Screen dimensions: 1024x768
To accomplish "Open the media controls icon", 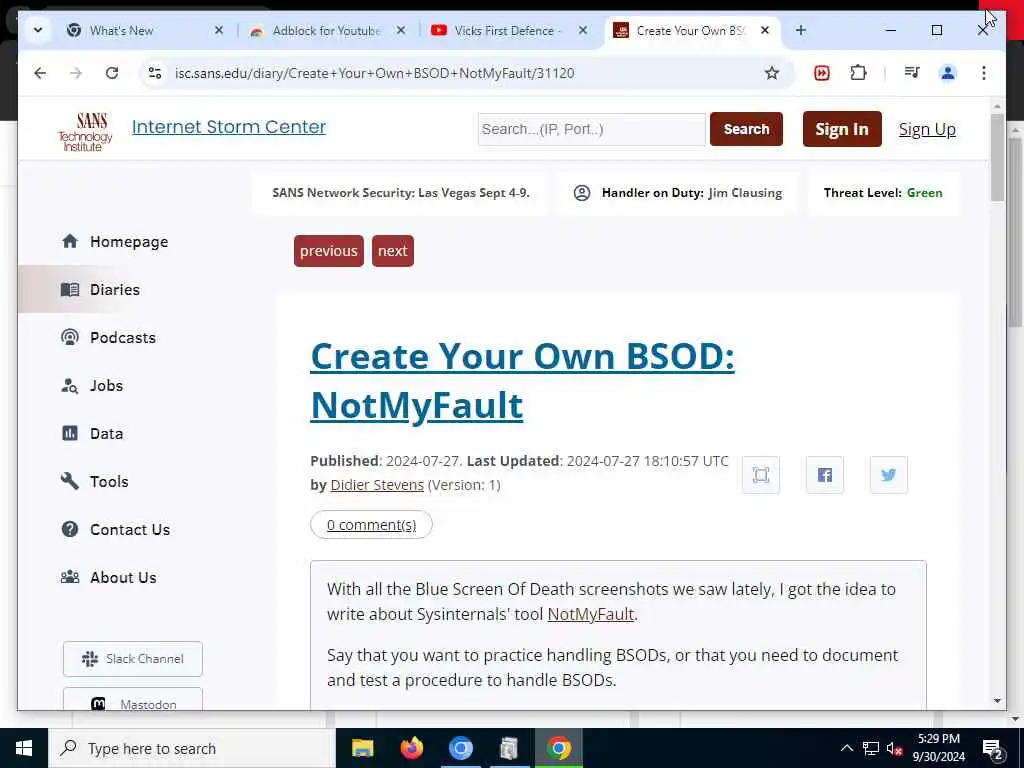I will [912, 72].
